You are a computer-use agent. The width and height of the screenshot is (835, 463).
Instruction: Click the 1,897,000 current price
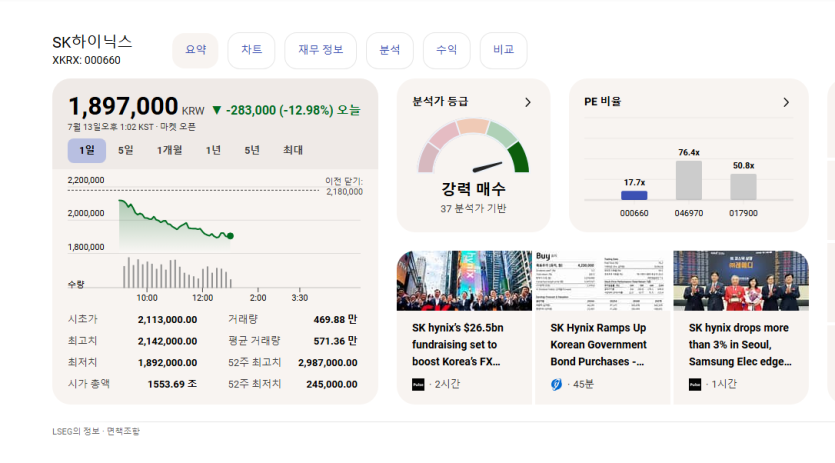tap(123, 106)
